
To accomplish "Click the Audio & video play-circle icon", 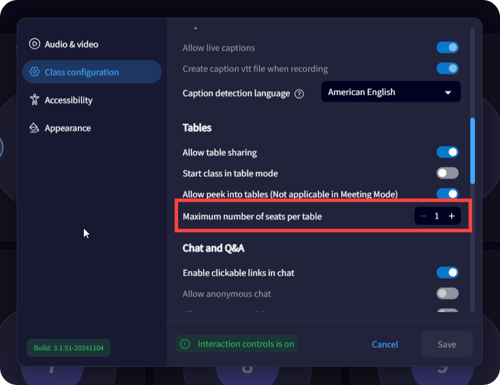I will pos(34,44).
